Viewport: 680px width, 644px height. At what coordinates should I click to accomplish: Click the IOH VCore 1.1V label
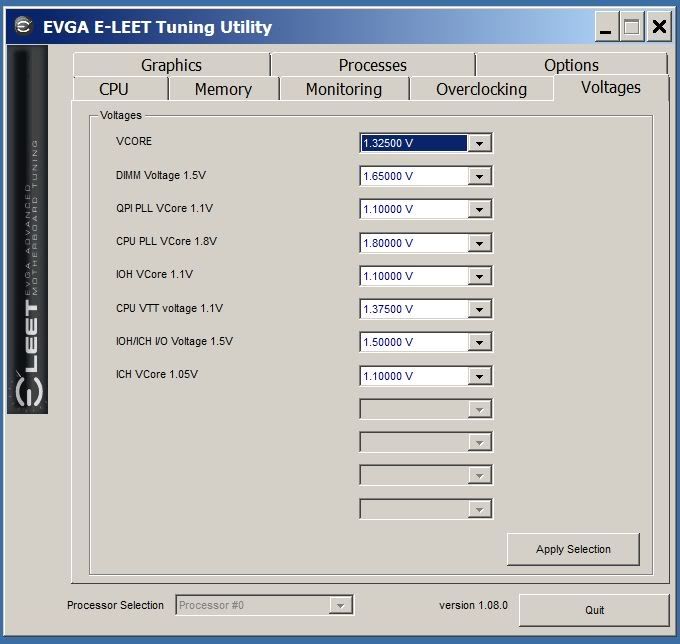[x=154, y=274]
